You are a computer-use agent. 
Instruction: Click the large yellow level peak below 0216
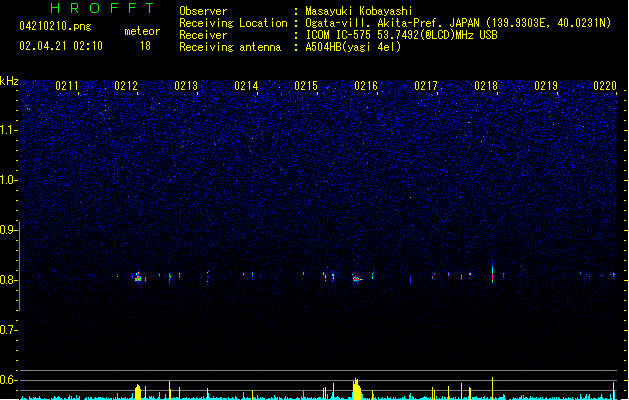click(357, 389)
